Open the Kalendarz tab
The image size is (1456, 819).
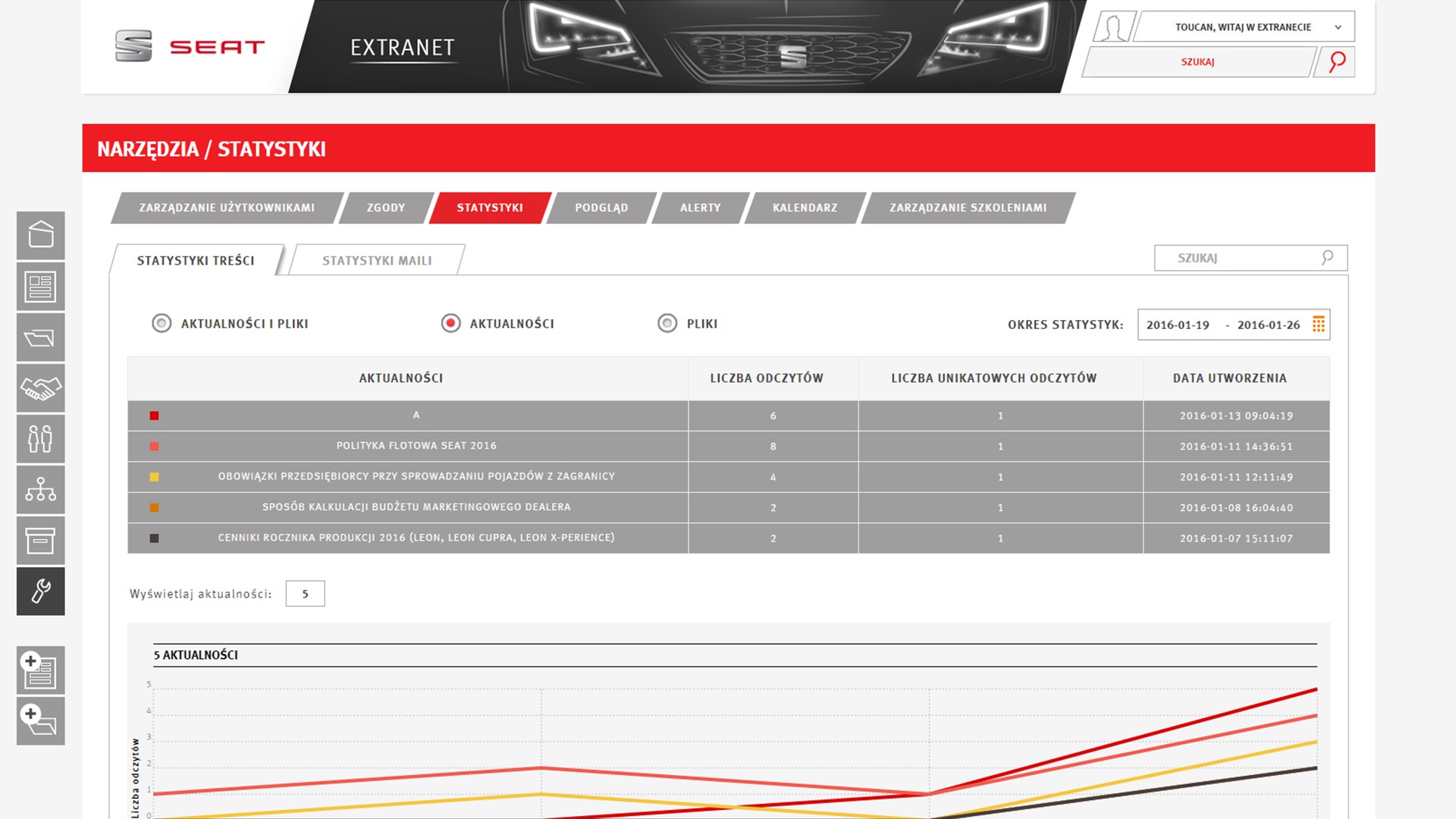(805, 208)
